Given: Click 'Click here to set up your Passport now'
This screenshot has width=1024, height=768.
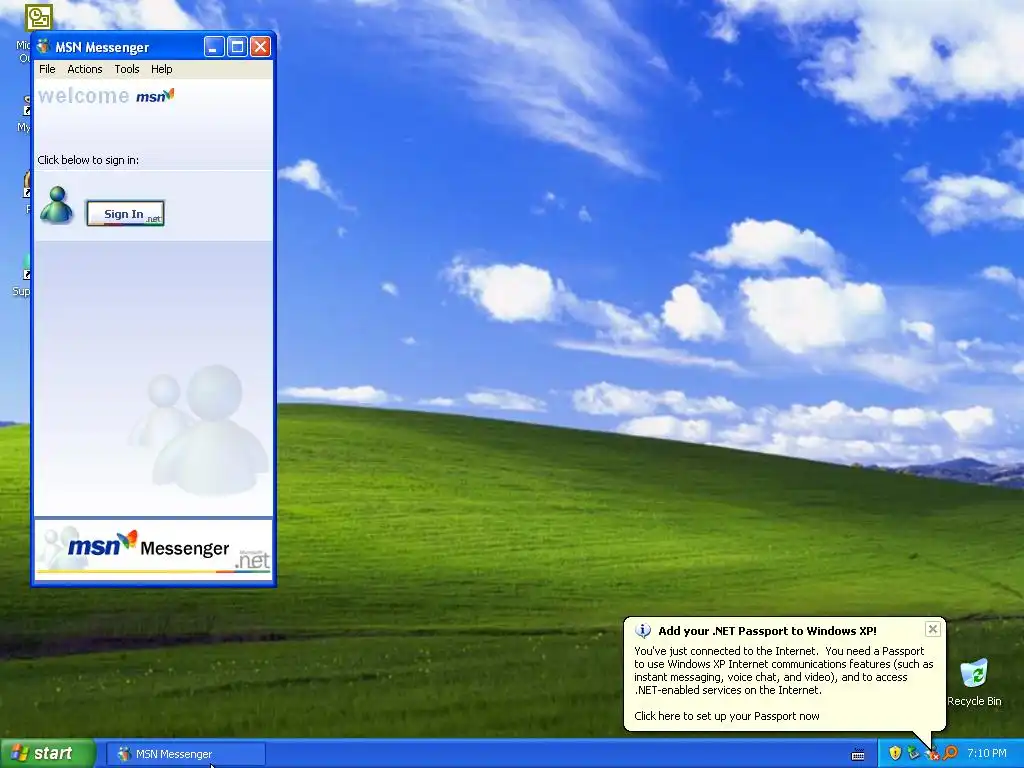Looking at the screenshot, I should [x=727, y=716].
